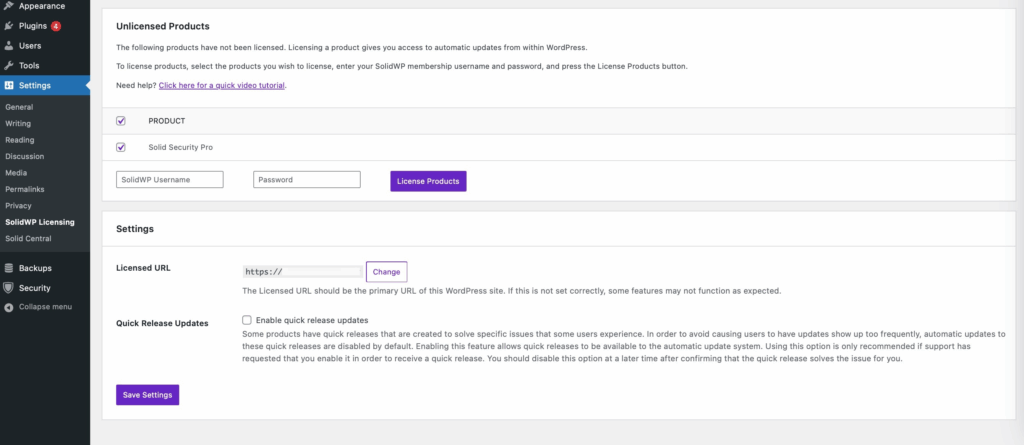Screen dimensions: 1024x445
Task: Click the Collapse menu arrow icon
Action: (9, 306)
